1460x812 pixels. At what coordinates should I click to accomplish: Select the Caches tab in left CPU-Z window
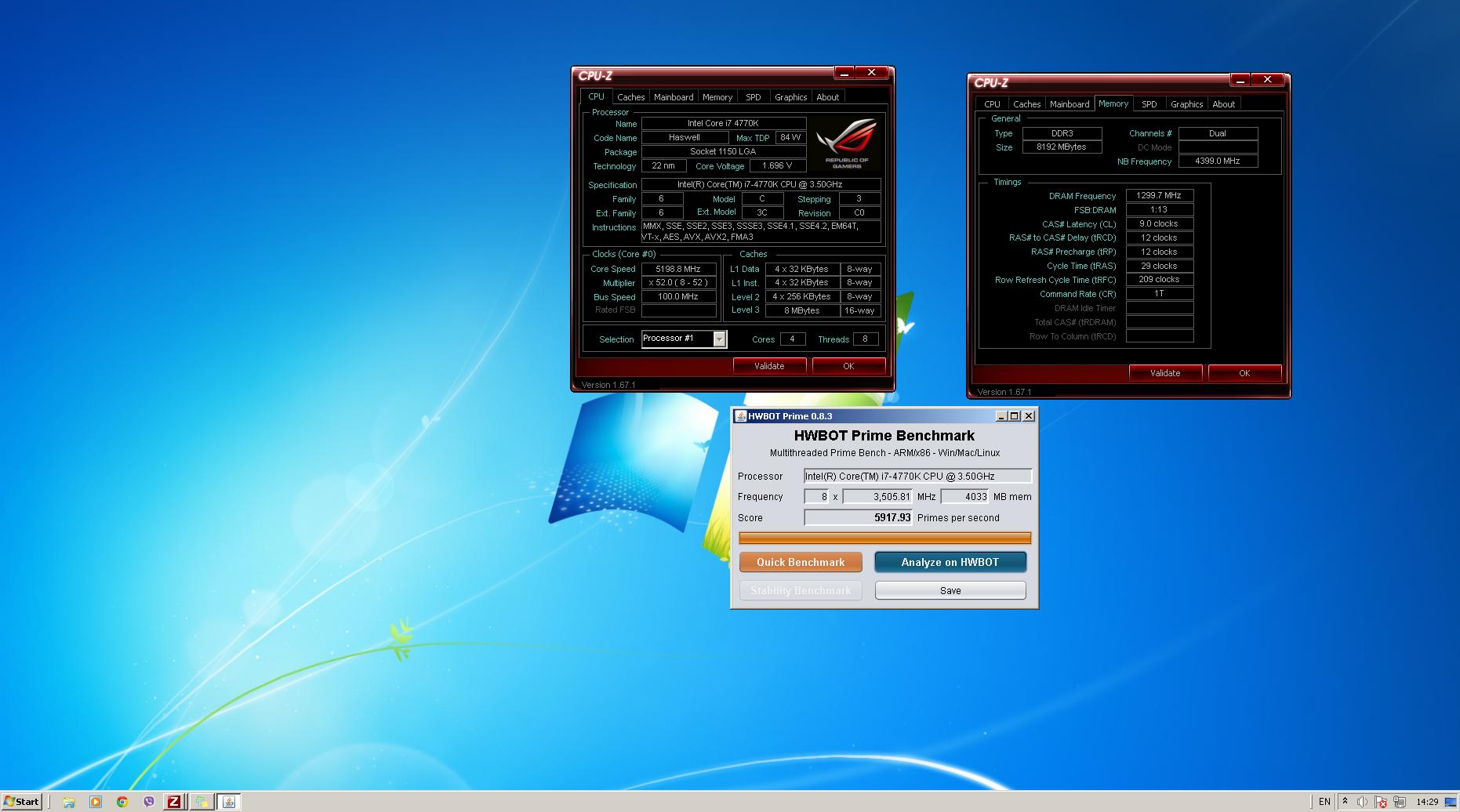(x=630, y=97)
